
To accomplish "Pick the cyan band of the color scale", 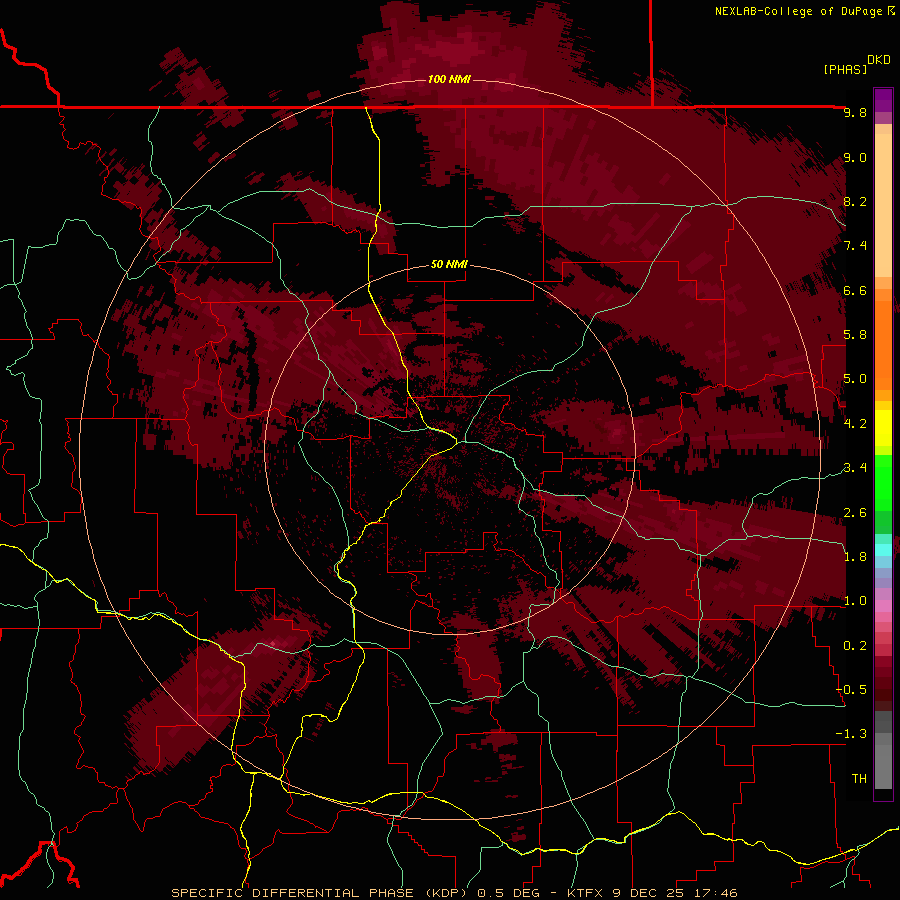I will pyautogui.click(x=883, y=550).
